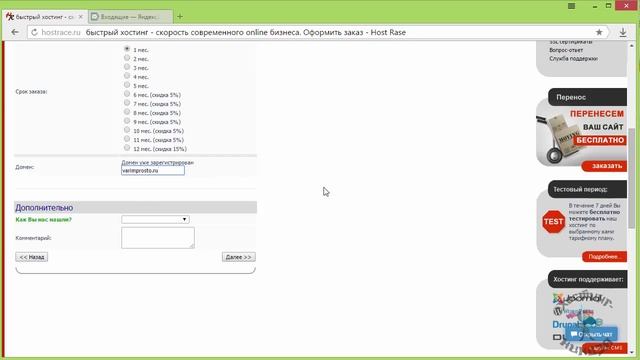Pick 11 мес. (скидка 5%) option

[127, 139]
